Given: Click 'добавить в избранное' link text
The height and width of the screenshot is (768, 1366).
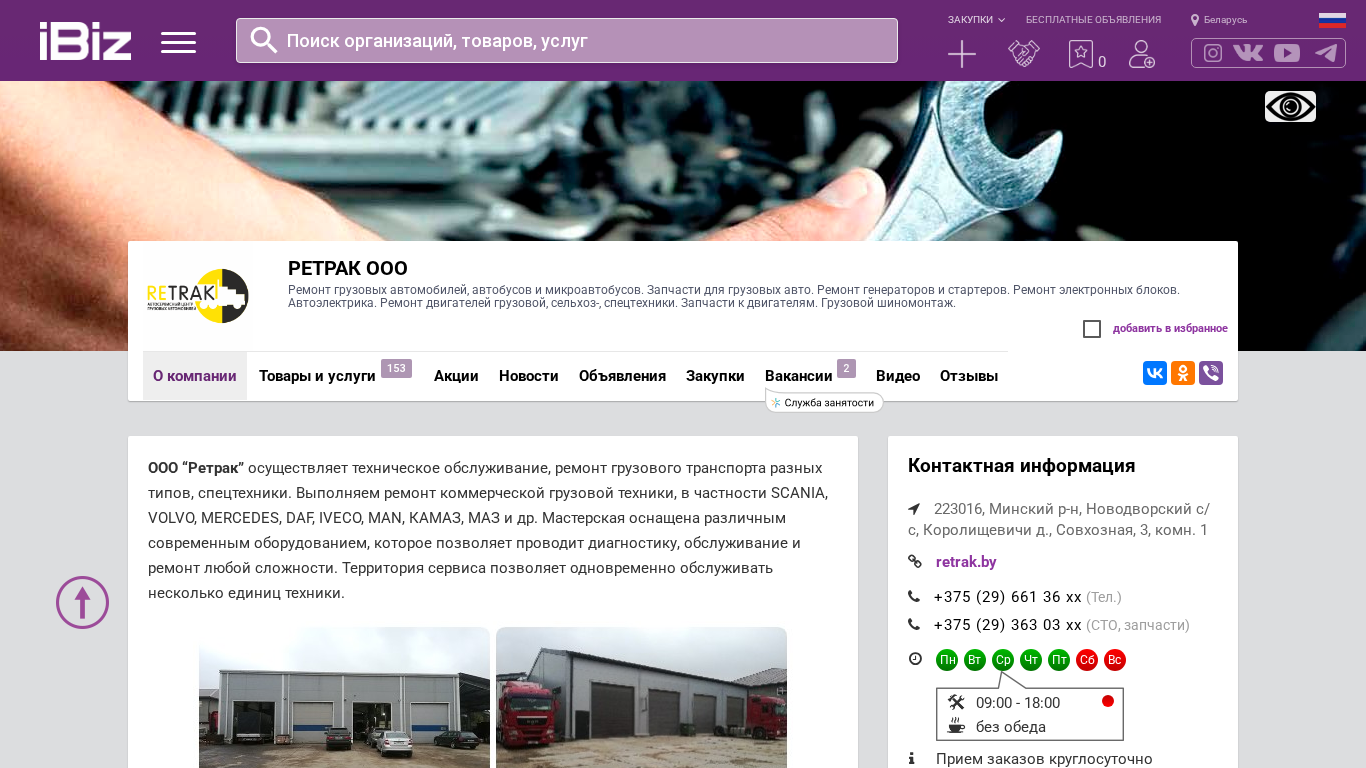Looking at the screenshot, I should [x=1170, y=328].
